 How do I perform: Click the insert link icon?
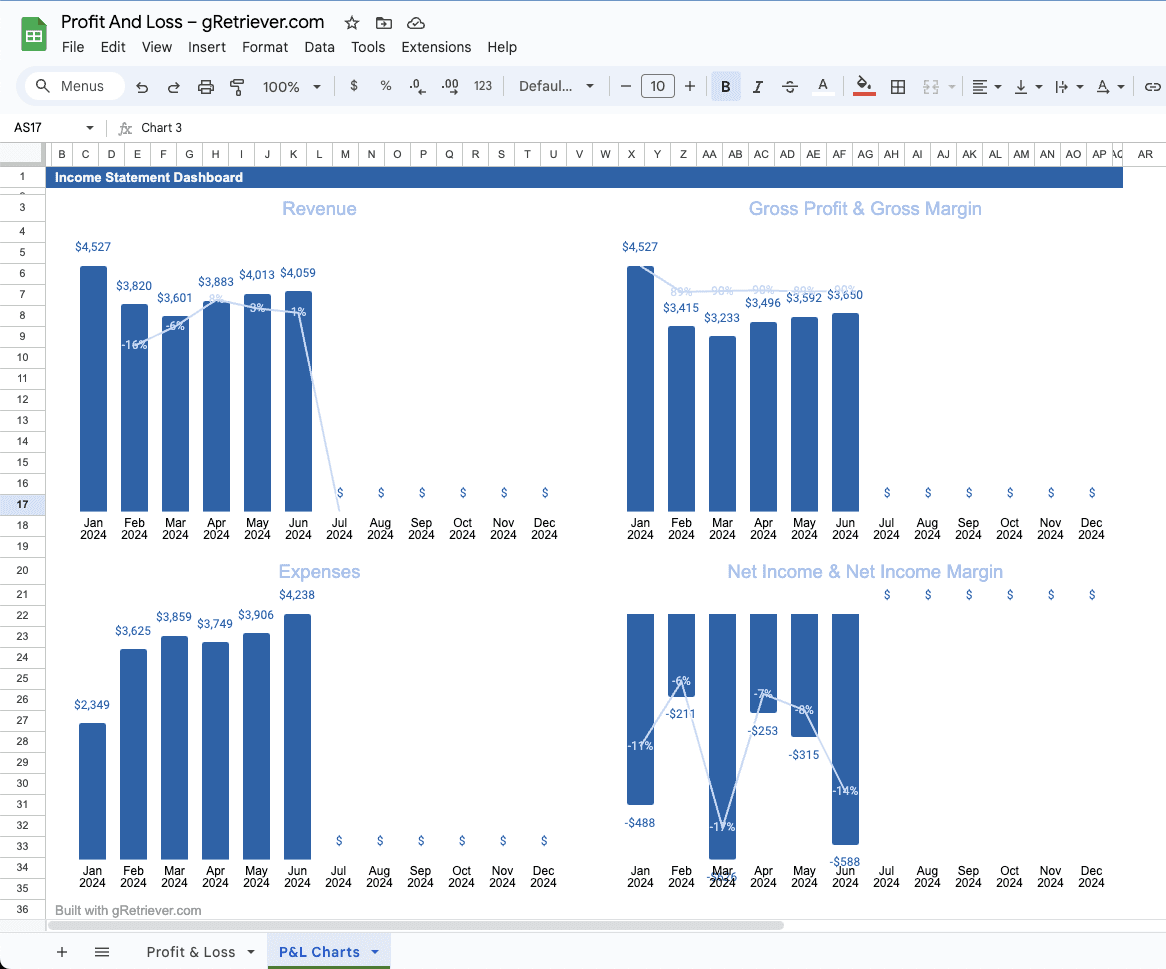click(x=1152, y=87)
